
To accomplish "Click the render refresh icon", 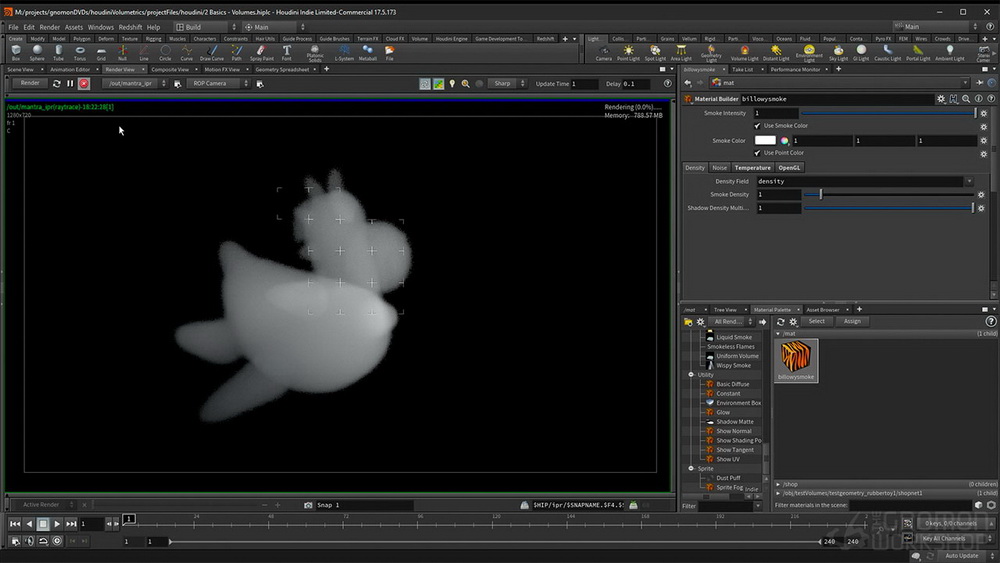I will point(57,84).
